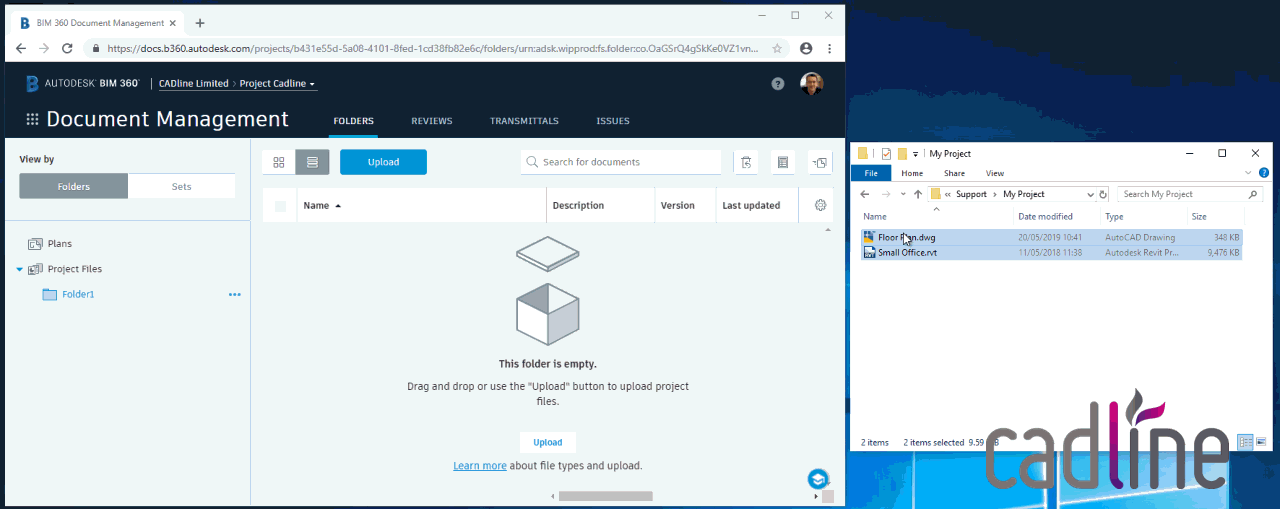Open the TRANSMITTALS tab
This screenshot has height=509, width=1280.
pos(524,121)
